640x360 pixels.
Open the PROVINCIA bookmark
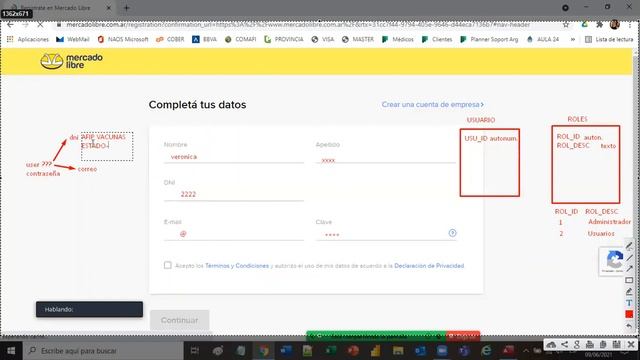click(284, 40)
